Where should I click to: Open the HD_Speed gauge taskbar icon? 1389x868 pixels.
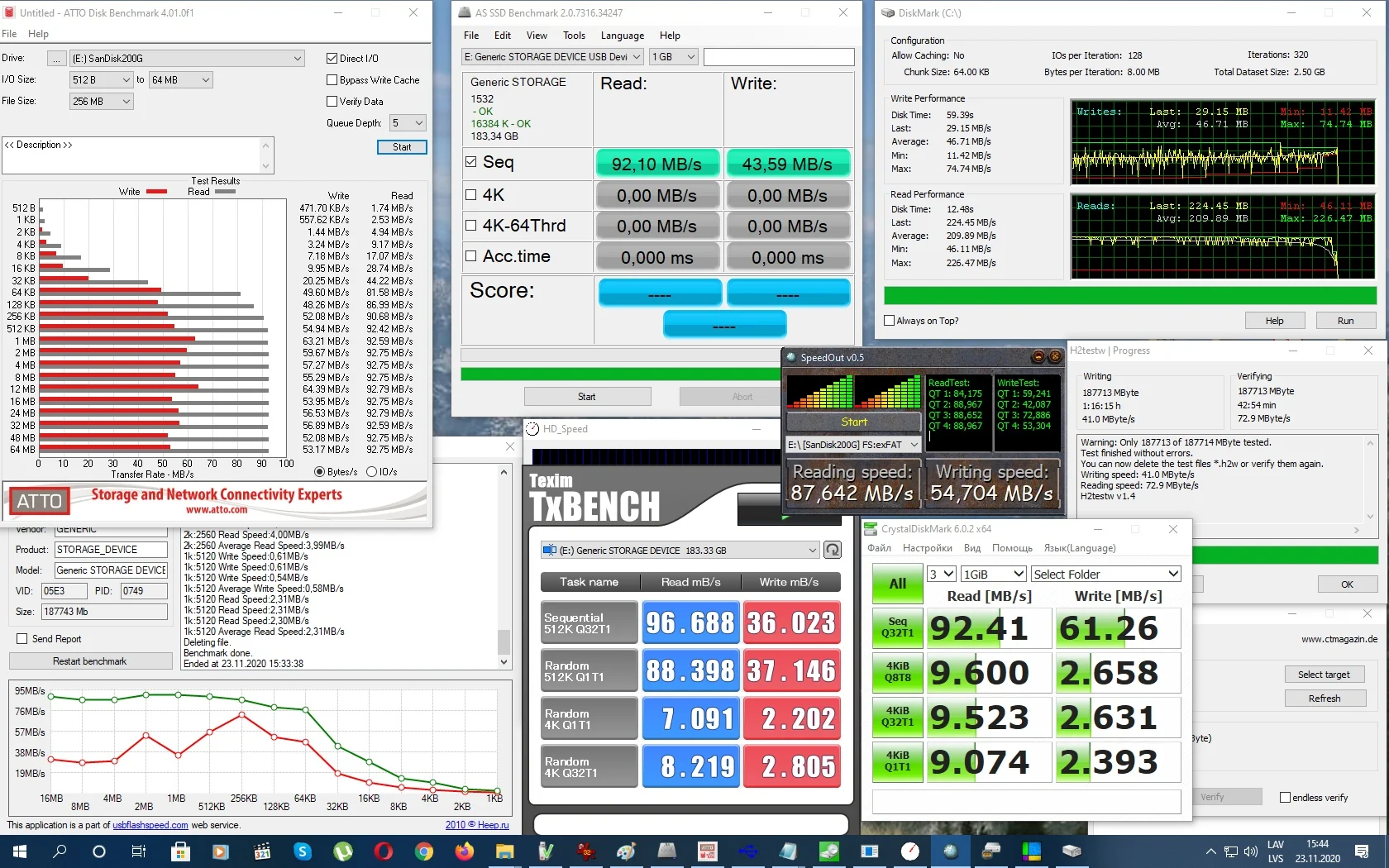(909, 851)
